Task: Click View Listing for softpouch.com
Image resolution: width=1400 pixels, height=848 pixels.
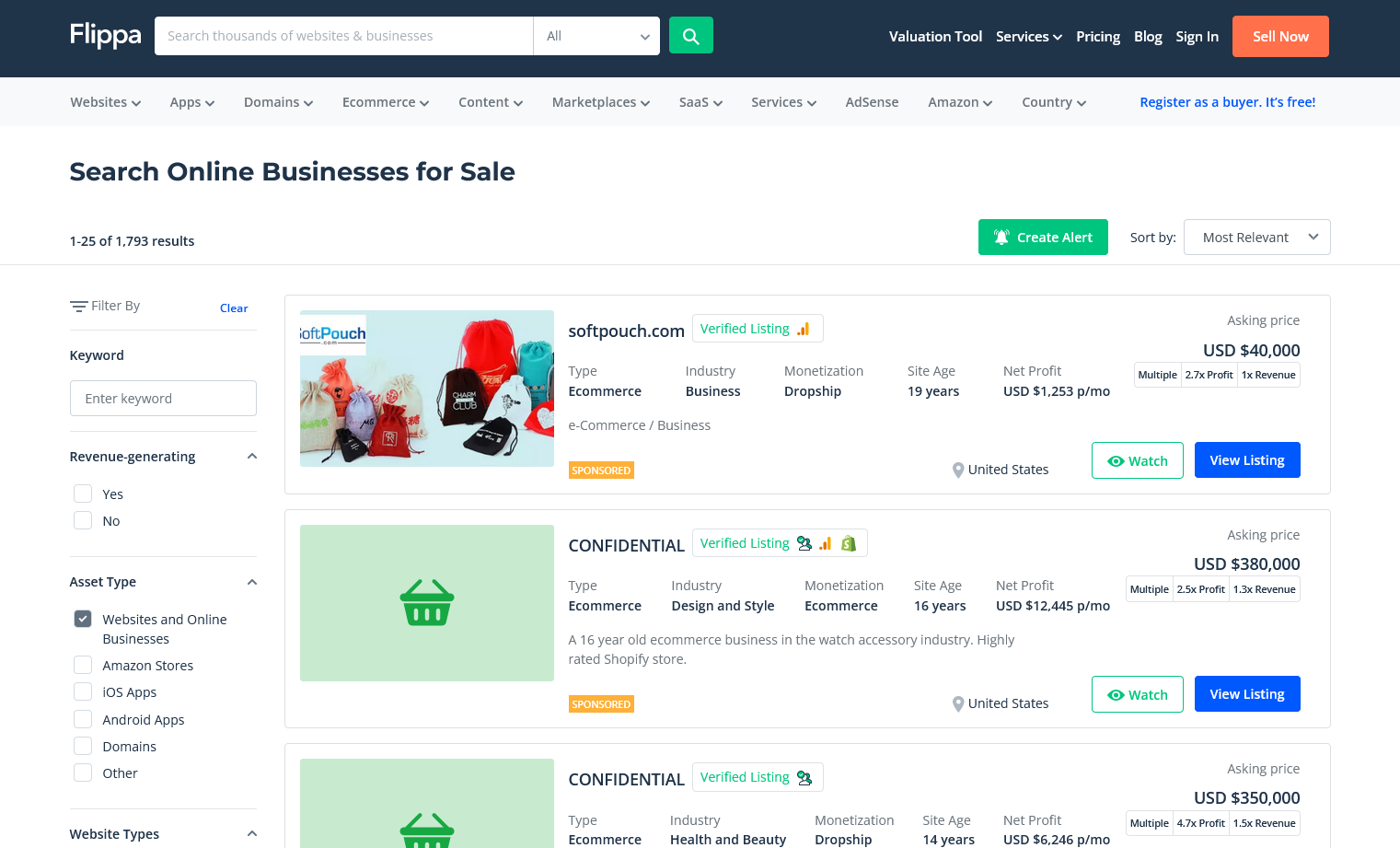Action: [1246, 460]
